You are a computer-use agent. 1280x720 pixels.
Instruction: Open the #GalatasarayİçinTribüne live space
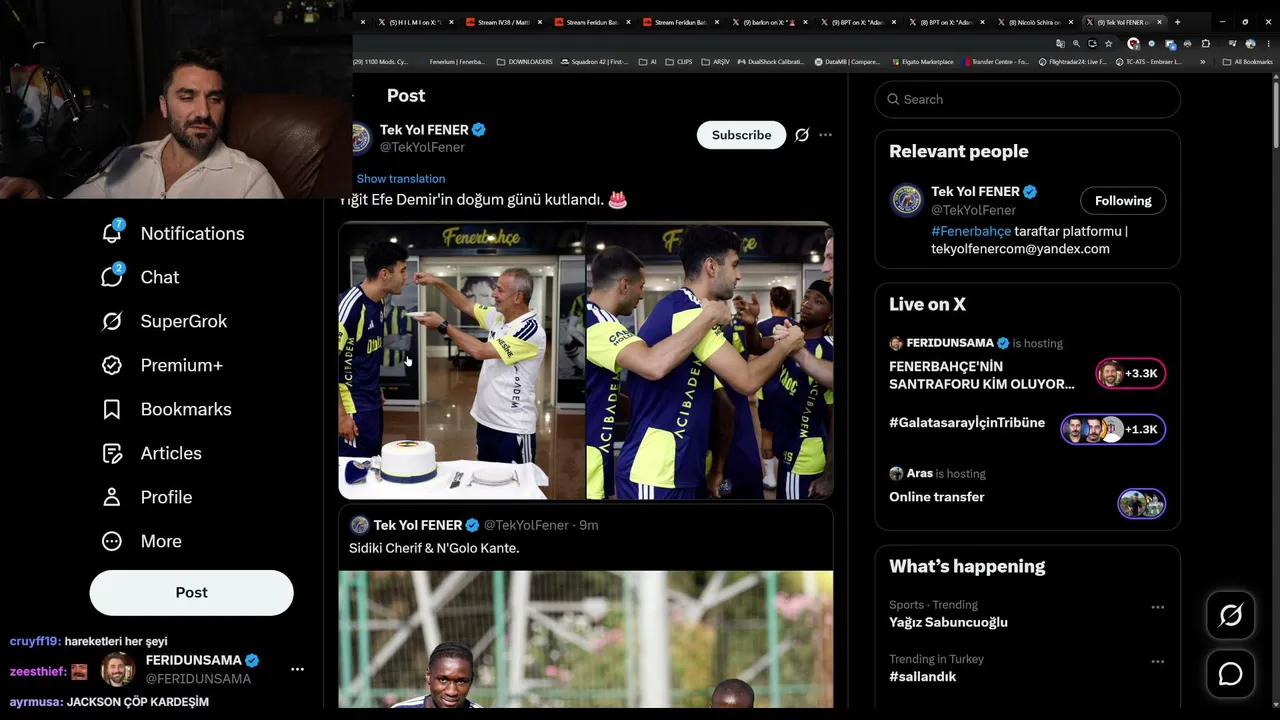pos(967,423)
